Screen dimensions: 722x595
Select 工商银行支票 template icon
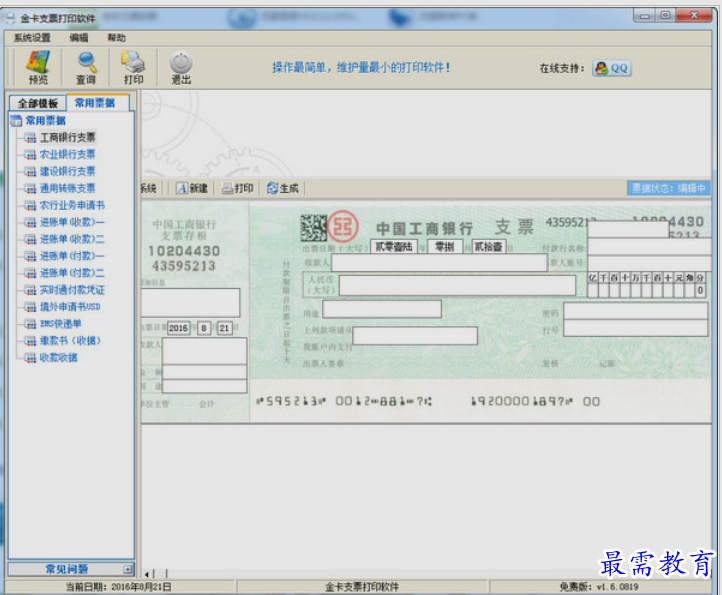30,137
